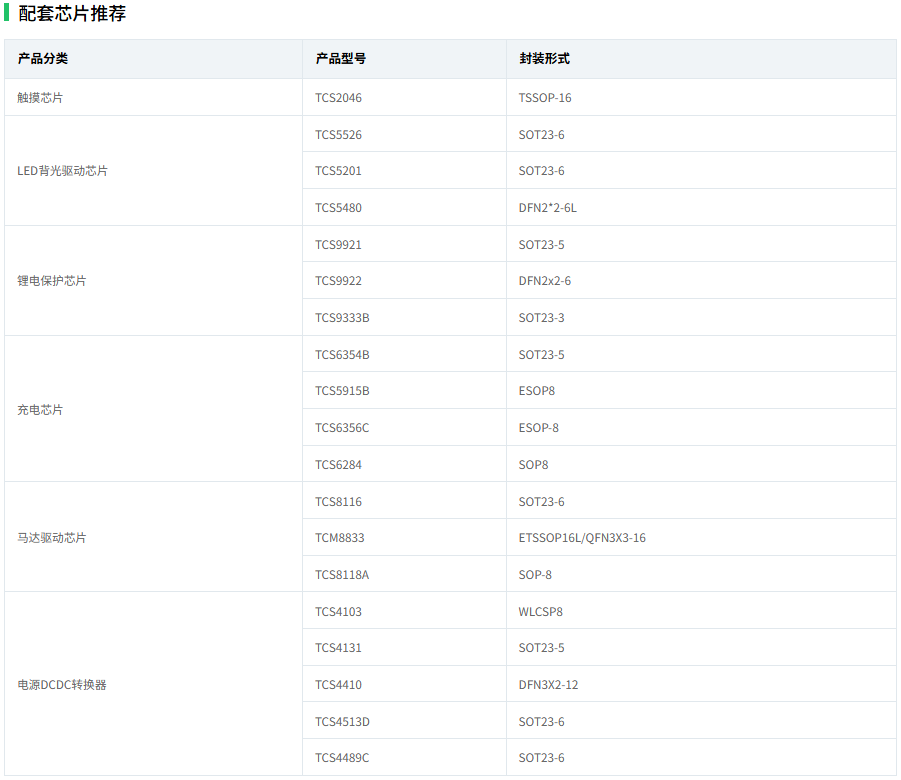Select the TCS5526 model cell
Viewport: 901px width, 780px height.
coord(338,135)
